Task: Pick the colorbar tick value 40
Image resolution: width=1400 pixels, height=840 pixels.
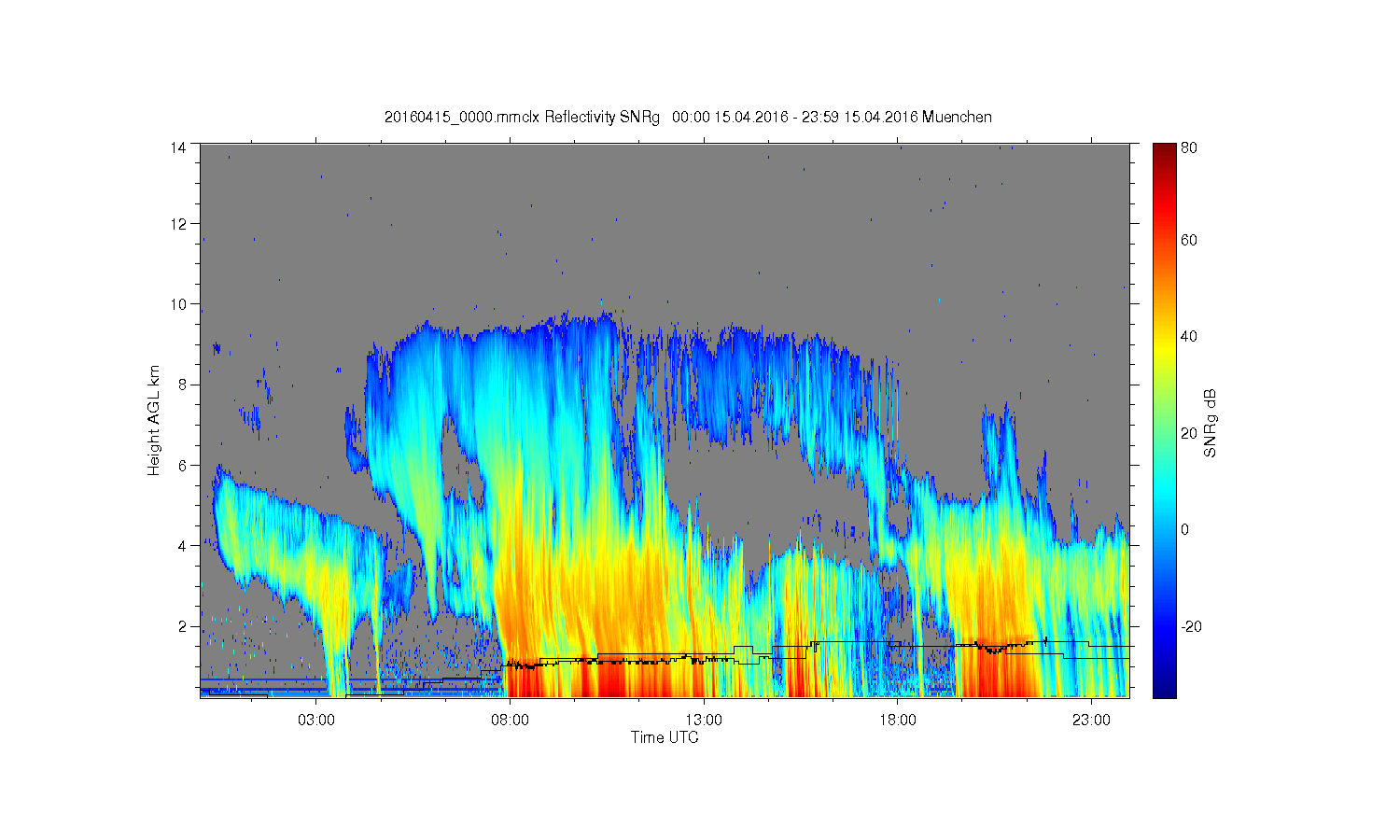Action: (x=1189, y=337)
